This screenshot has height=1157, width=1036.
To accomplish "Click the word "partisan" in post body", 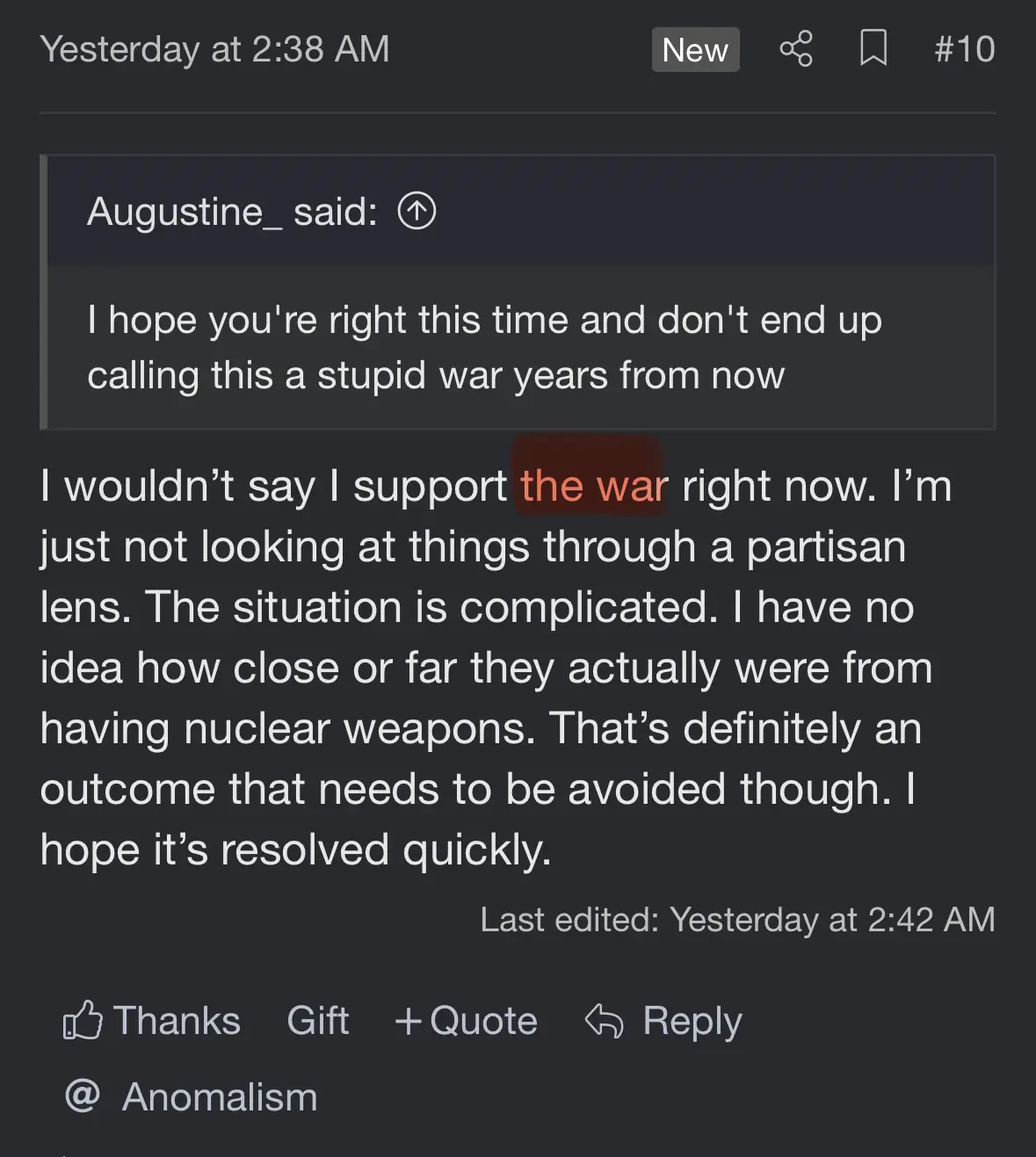I will tap(826, 546).
